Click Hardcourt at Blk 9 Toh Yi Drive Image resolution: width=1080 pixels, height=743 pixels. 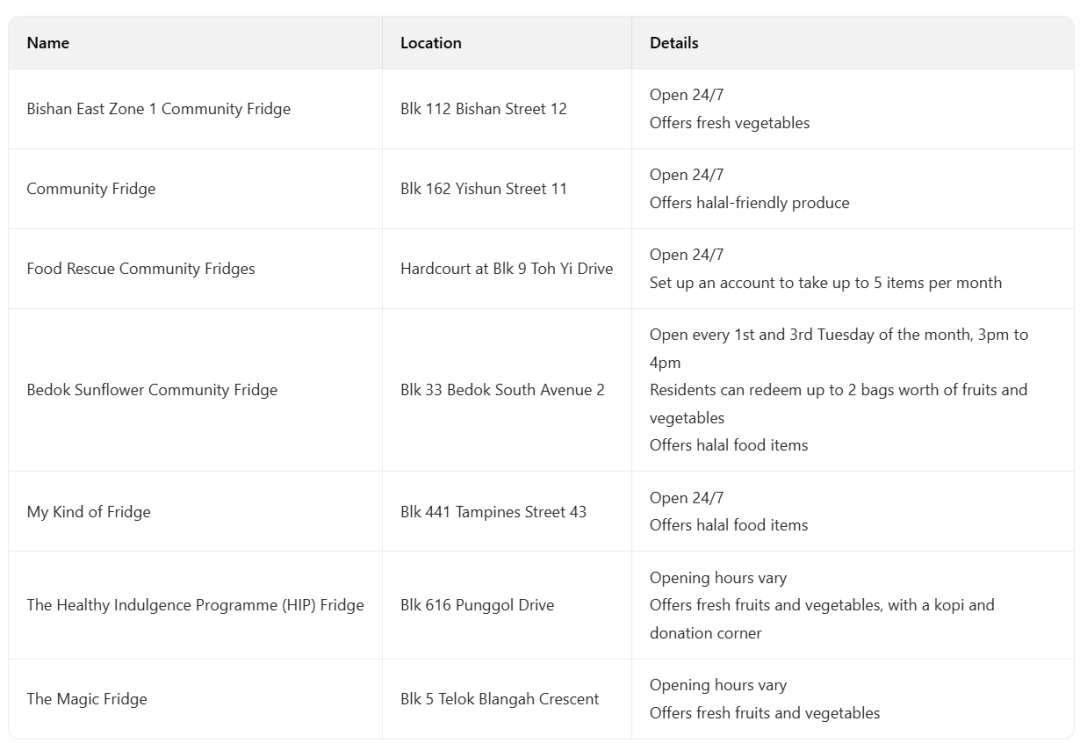(506, 269)
